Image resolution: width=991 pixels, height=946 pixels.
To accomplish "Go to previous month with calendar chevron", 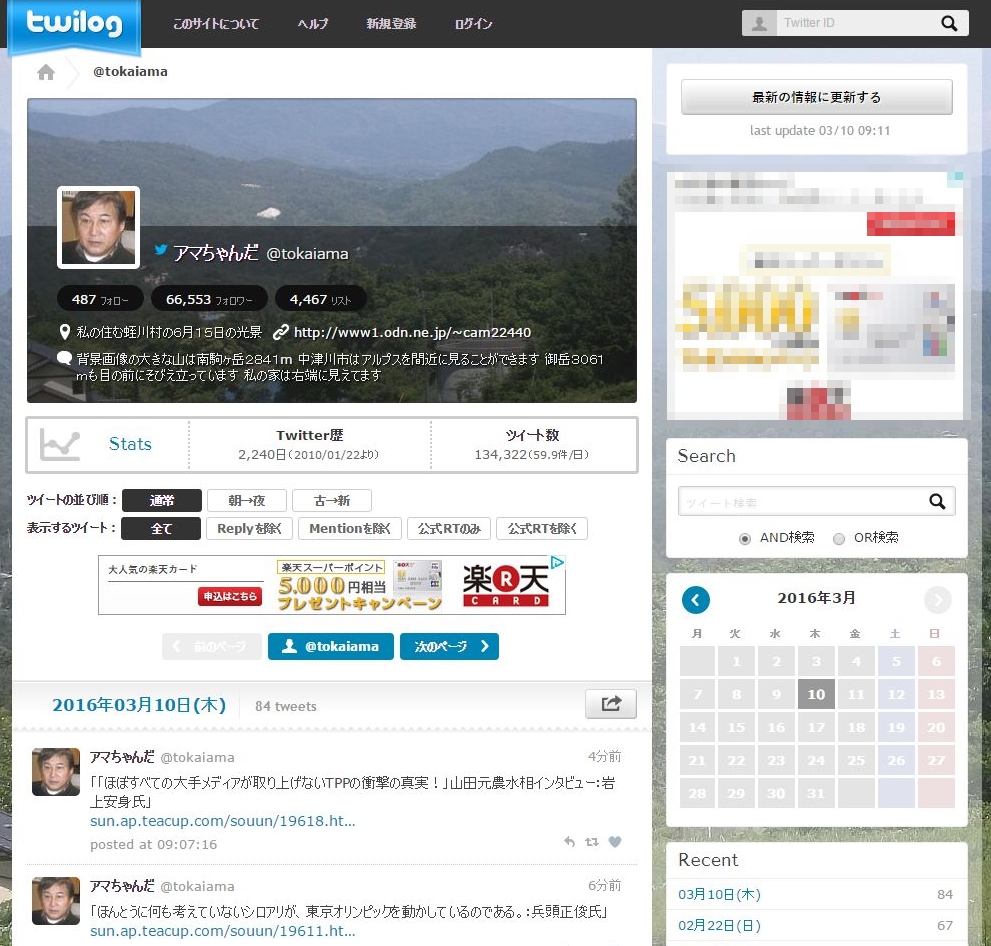I will click(697, 599).
